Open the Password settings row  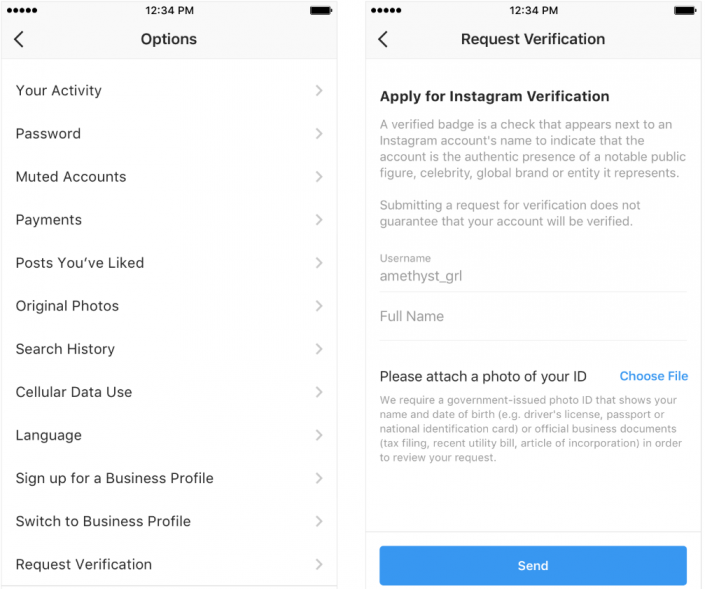pyautogui.click(x=48, y=133)
